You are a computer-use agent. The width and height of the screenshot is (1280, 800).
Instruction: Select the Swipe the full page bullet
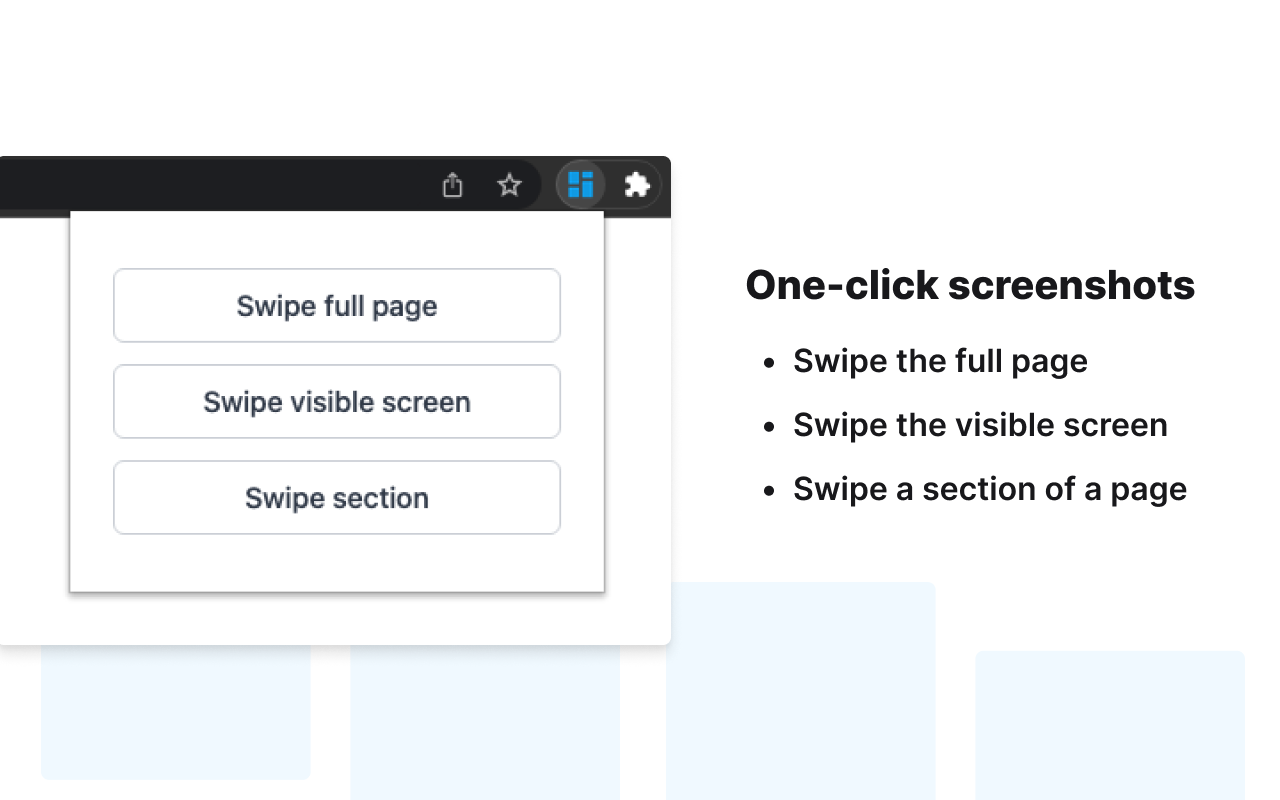click(x=940, y=361)
